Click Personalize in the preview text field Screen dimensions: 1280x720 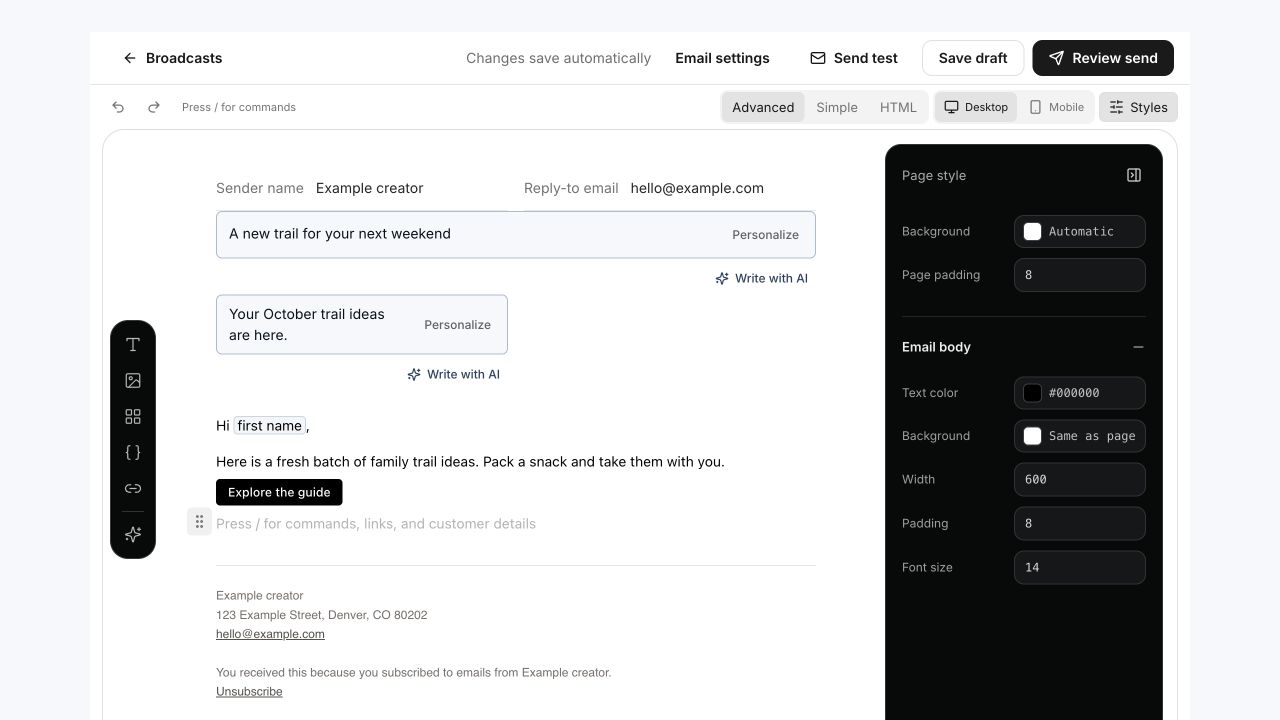[457, 325]
